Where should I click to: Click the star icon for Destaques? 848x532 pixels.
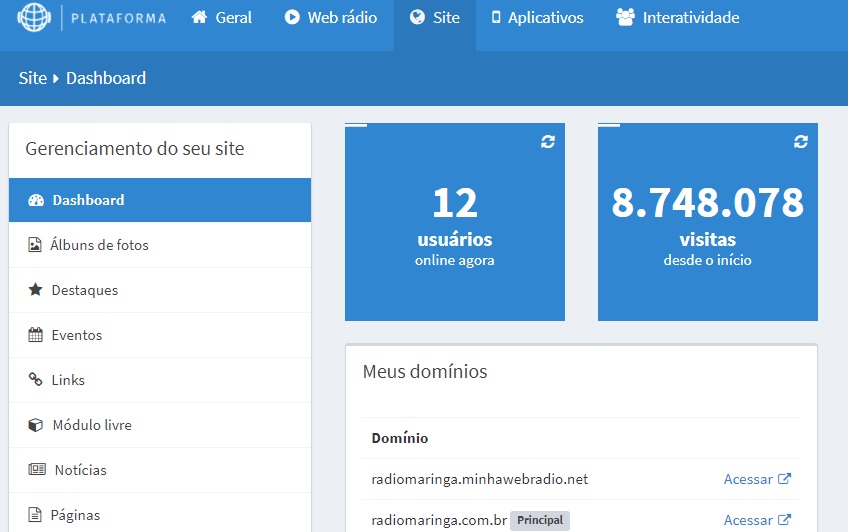coord(35,290)
